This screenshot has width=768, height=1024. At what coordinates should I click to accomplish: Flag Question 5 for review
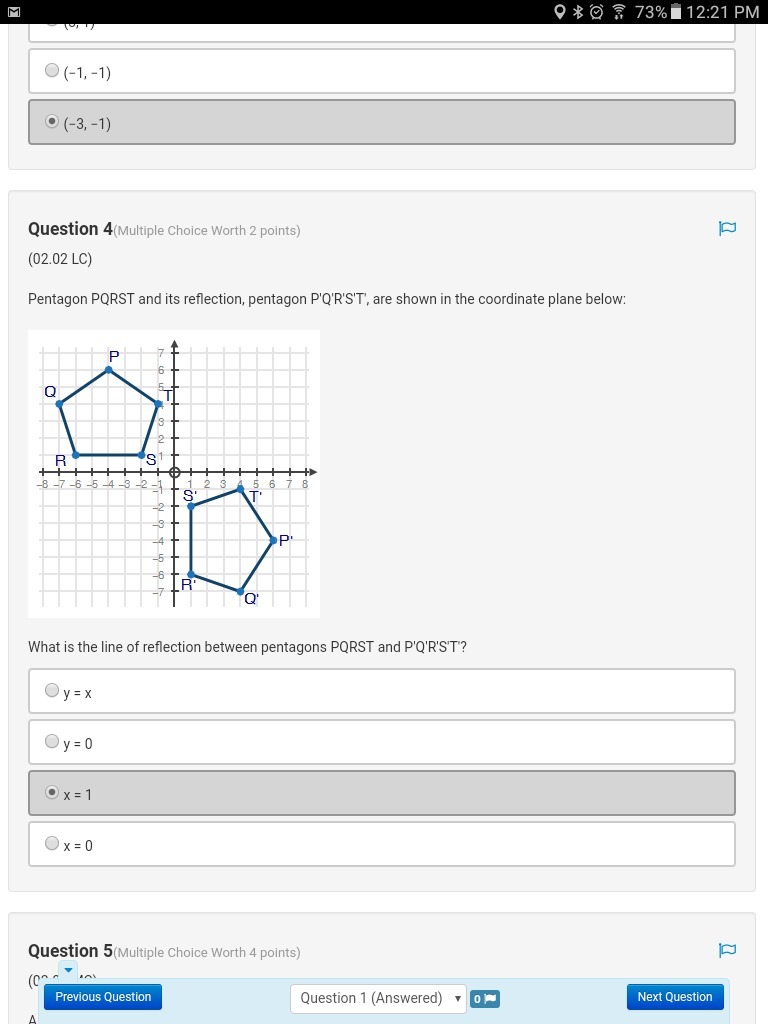click(727, 950)
